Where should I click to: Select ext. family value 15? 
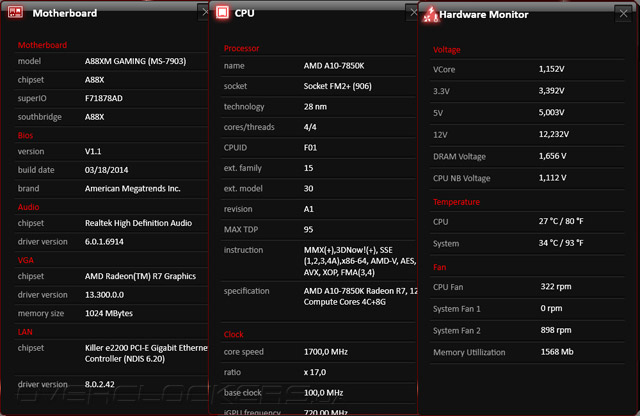pyautogui.click(x=308, y=168)
